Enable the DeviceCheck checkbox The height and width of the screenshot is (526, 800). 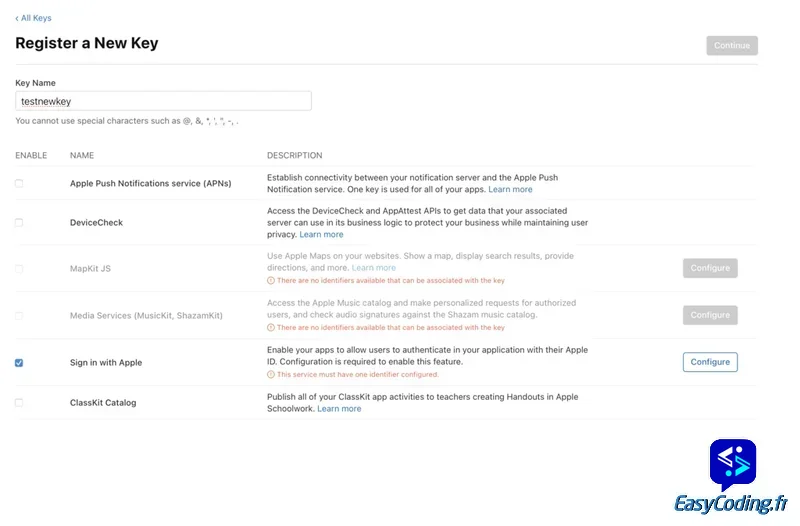(x=19, y=222)
